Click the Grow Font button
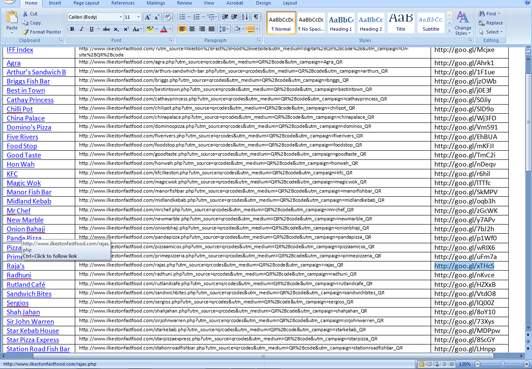The height and width of the screenshot is (369, 532). tap(147, 17)
